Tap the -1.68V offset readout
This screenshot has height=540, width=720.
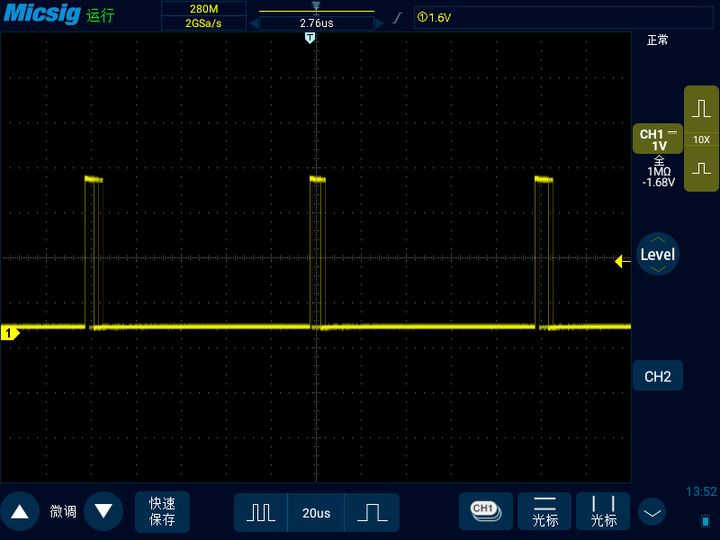(658, 182)
